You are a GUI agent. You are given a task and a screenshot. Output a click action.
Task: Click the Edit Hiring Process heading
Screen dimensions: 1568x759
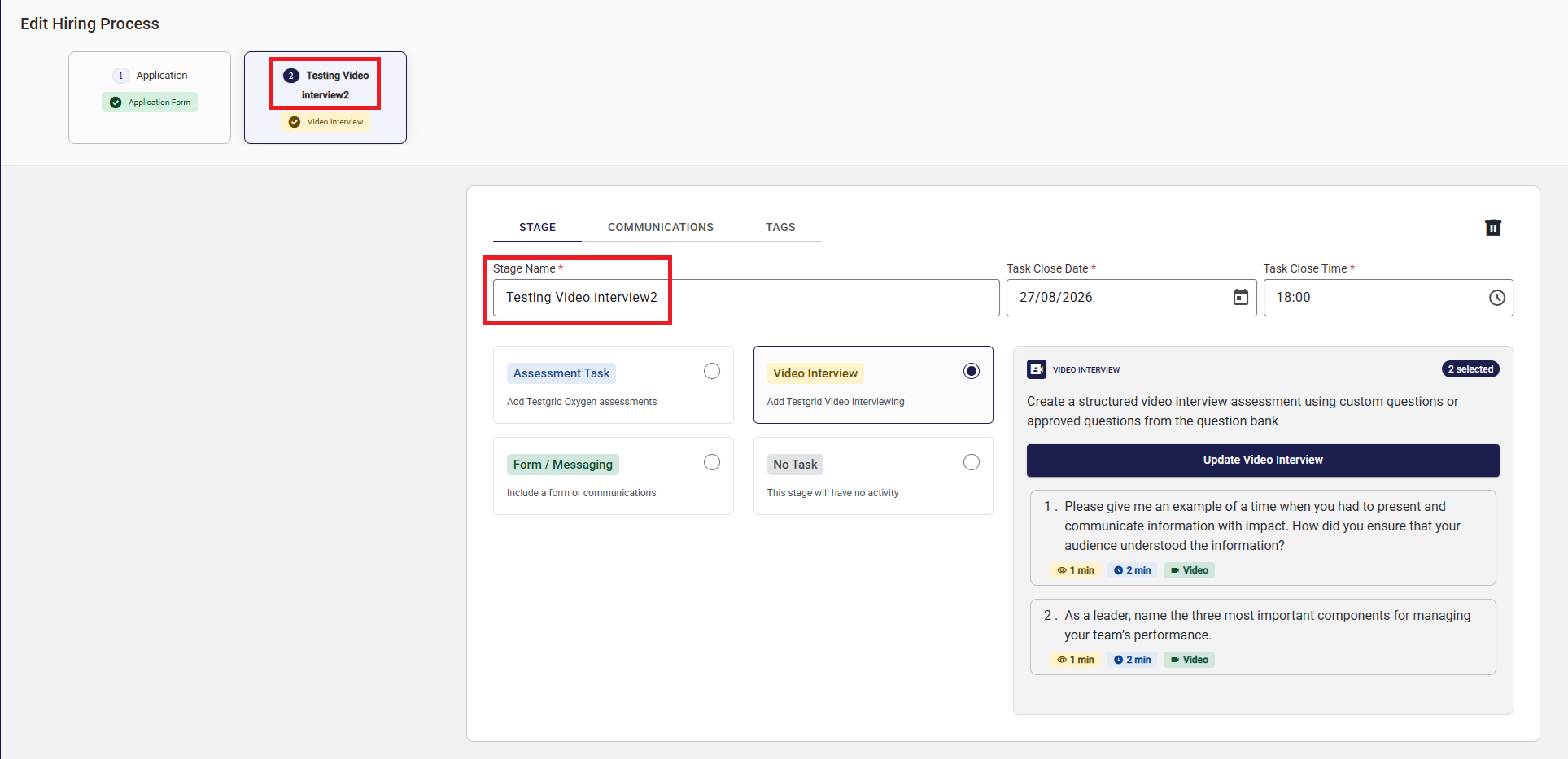pyautogui.click(x=90, y=24)
